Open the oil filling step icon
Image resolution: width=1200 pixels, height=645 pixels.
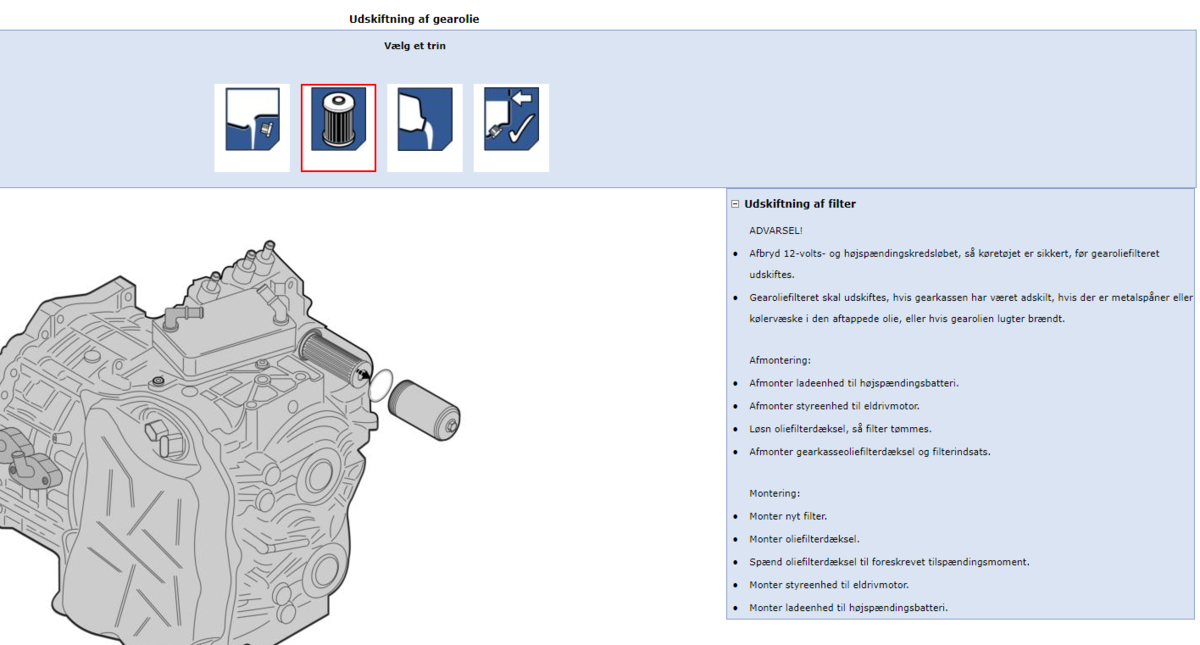tap(425, 127)
